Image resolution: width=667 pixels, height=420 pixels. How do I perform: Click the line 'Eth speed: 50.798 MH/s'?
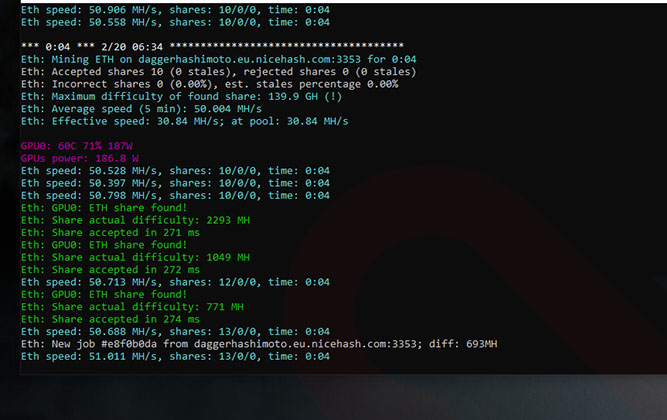175,195
